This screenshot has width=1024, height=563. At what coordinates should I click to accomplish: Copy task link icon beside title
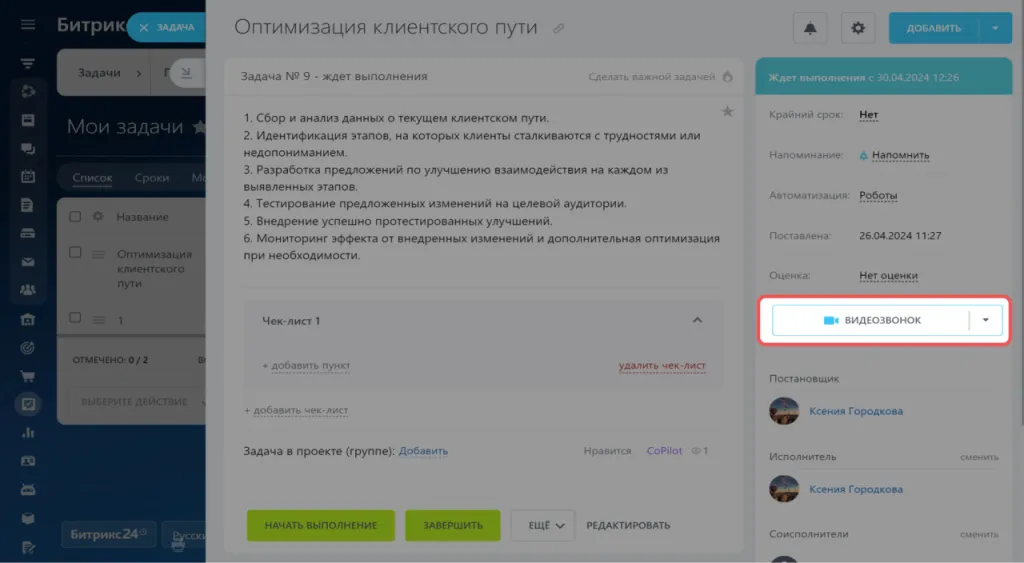tap(558, 29)
